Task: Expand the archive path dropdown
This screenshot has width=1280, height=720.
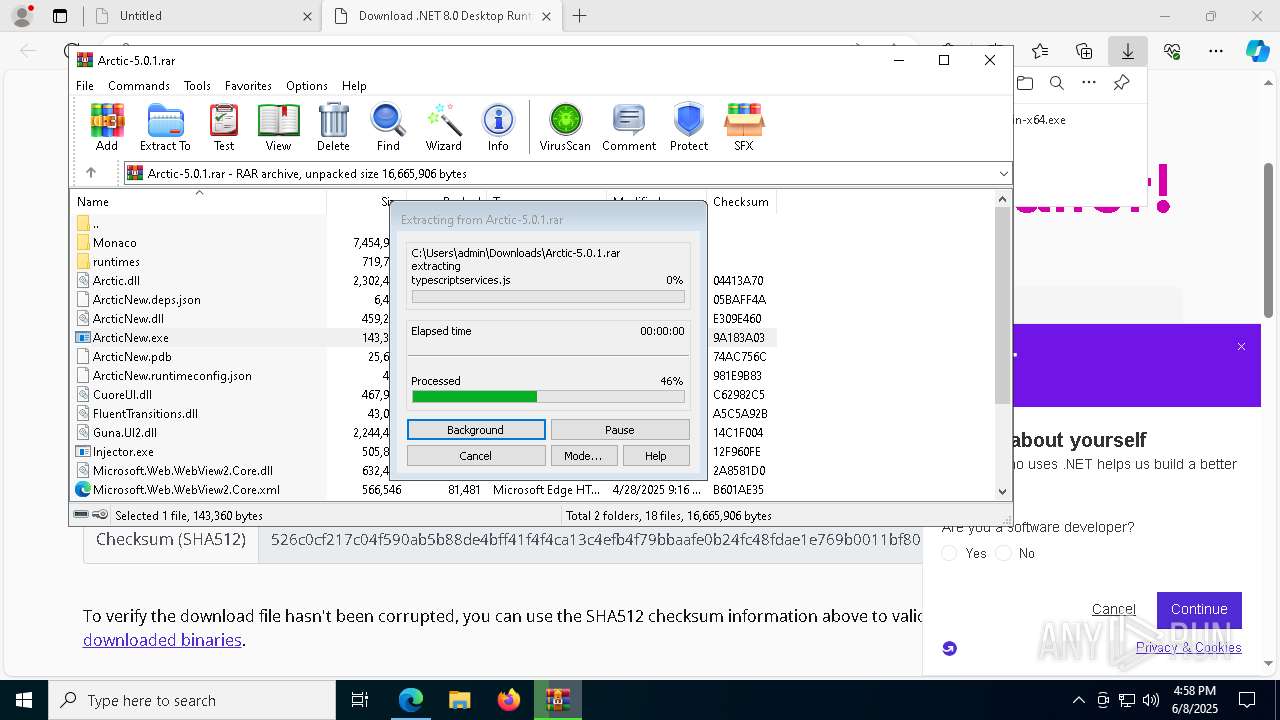Action: [1003, 173]
